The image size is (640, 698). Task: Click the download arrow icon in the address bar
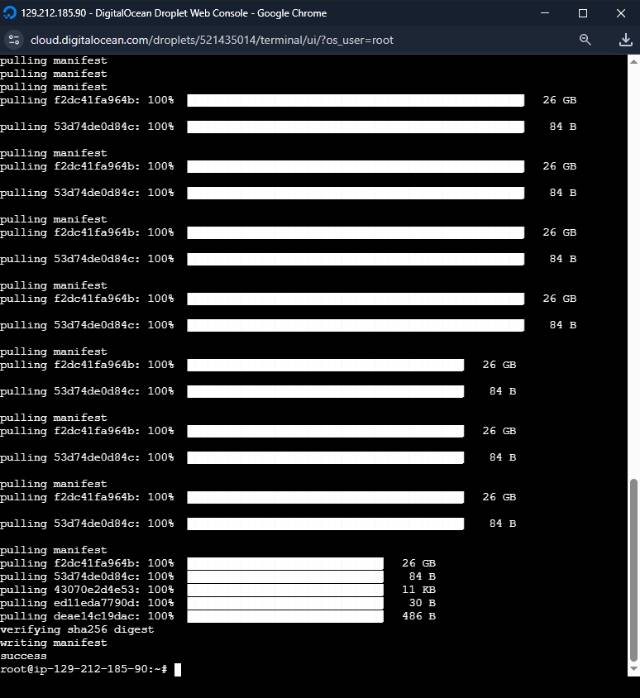coord(626,40)
